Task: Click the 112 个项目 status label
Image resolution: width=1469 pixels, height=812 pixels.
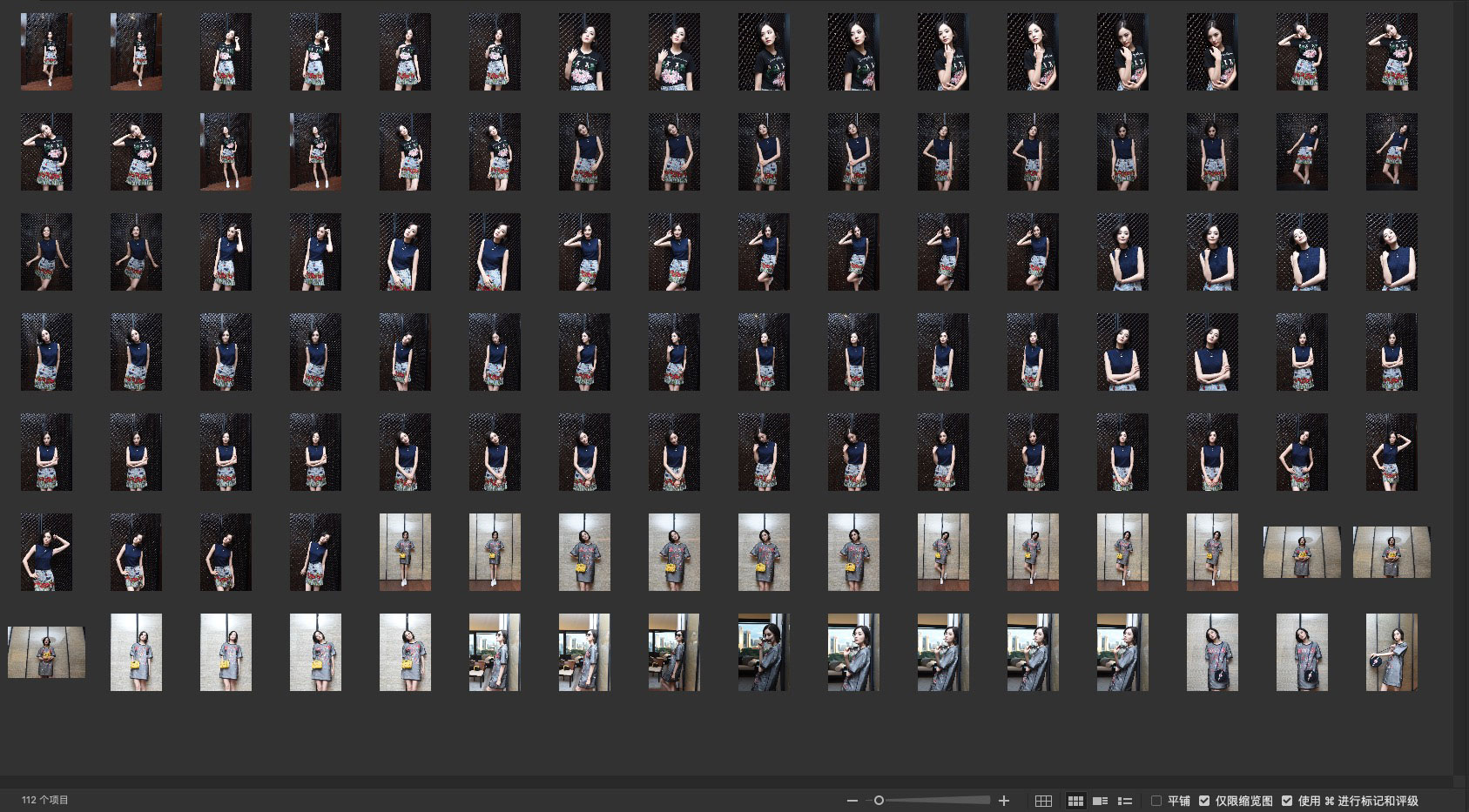Action: coord(45,800)
